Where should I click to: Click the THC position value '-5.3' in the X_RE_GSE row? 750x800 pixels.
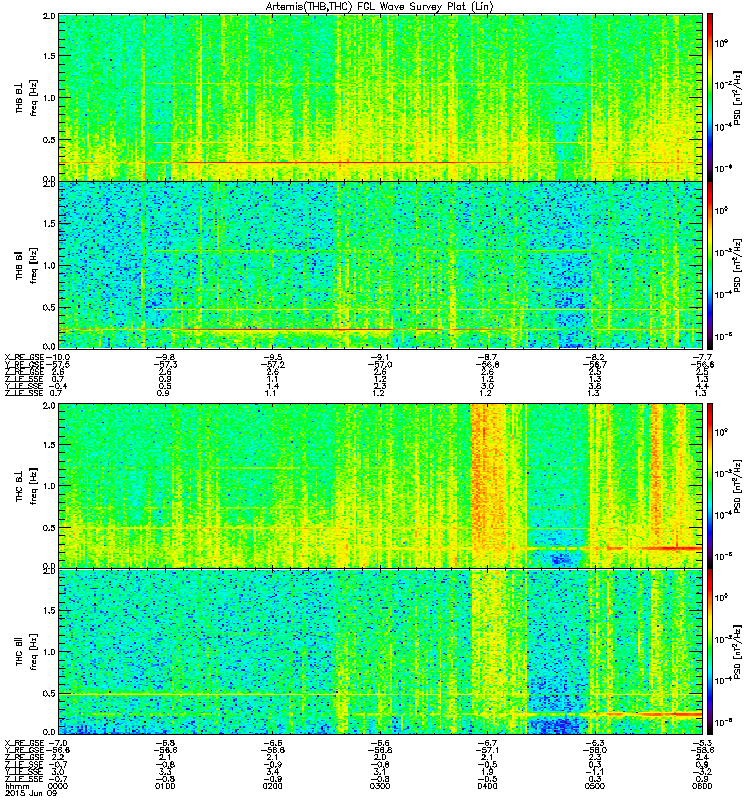click(x=702, y=743)
